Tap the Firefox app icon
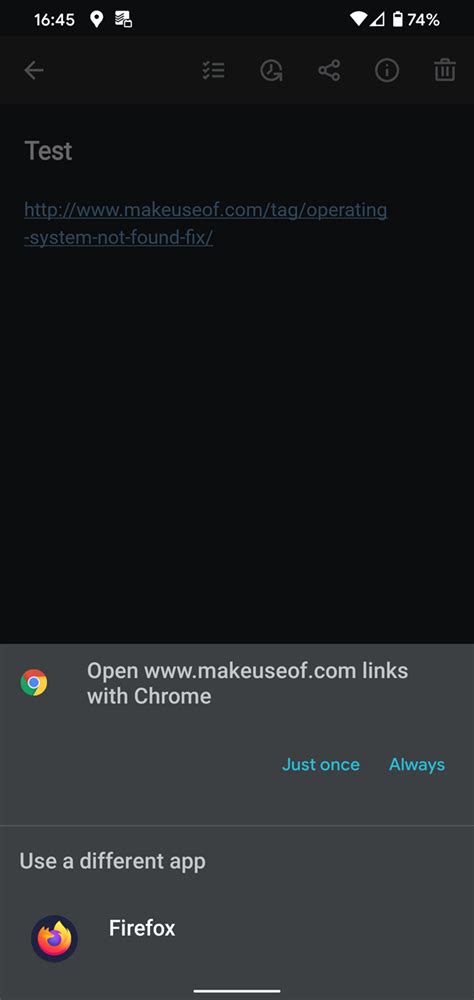Image resolution: width=474 pixels, height=1000 pixels. (54, 938)
